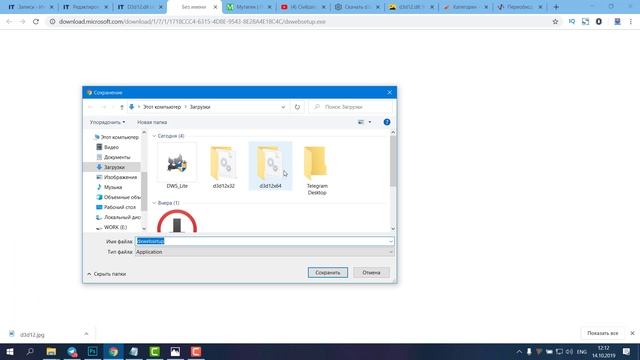
Task: Collapse folders with Скрыть папки
Action: click(107, 274)
